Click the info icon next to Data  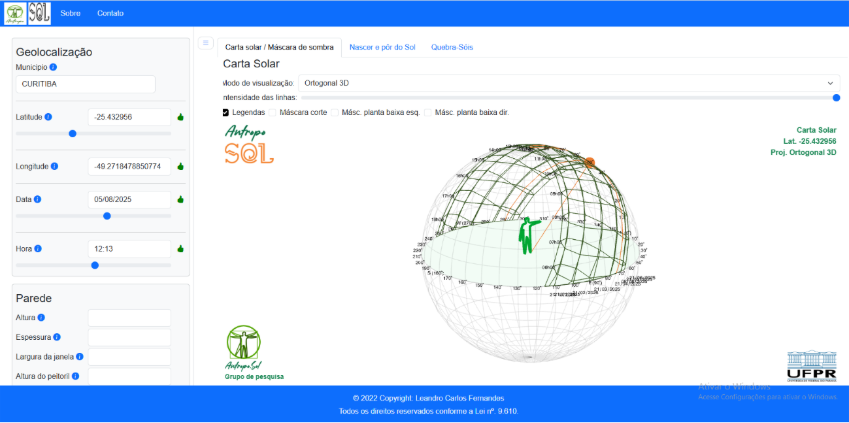click(x=37, y=199)
